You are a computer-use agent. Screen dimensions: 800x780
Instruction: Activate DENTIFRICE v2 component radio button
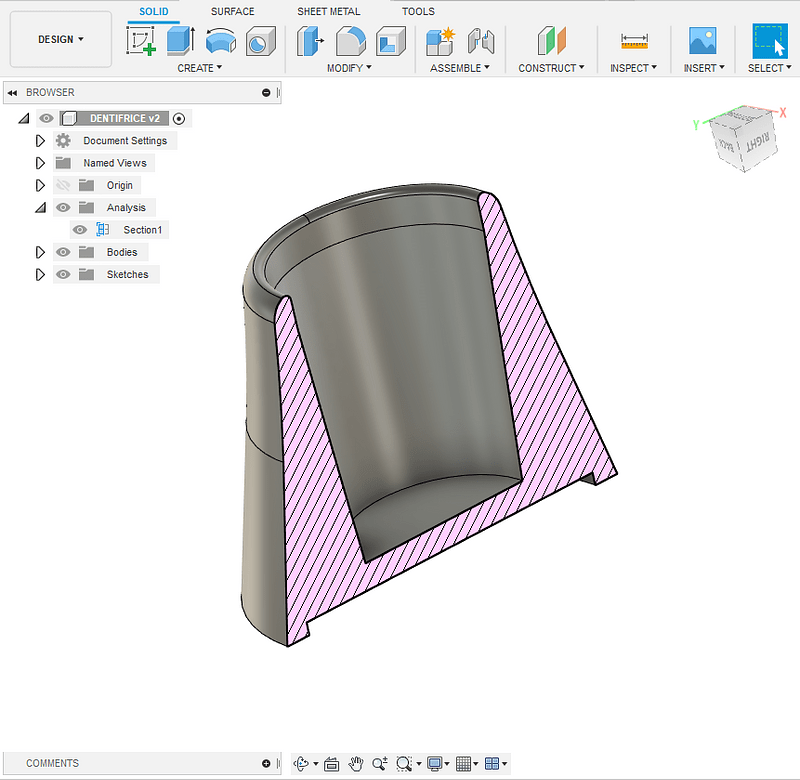[x=179, y=119]
